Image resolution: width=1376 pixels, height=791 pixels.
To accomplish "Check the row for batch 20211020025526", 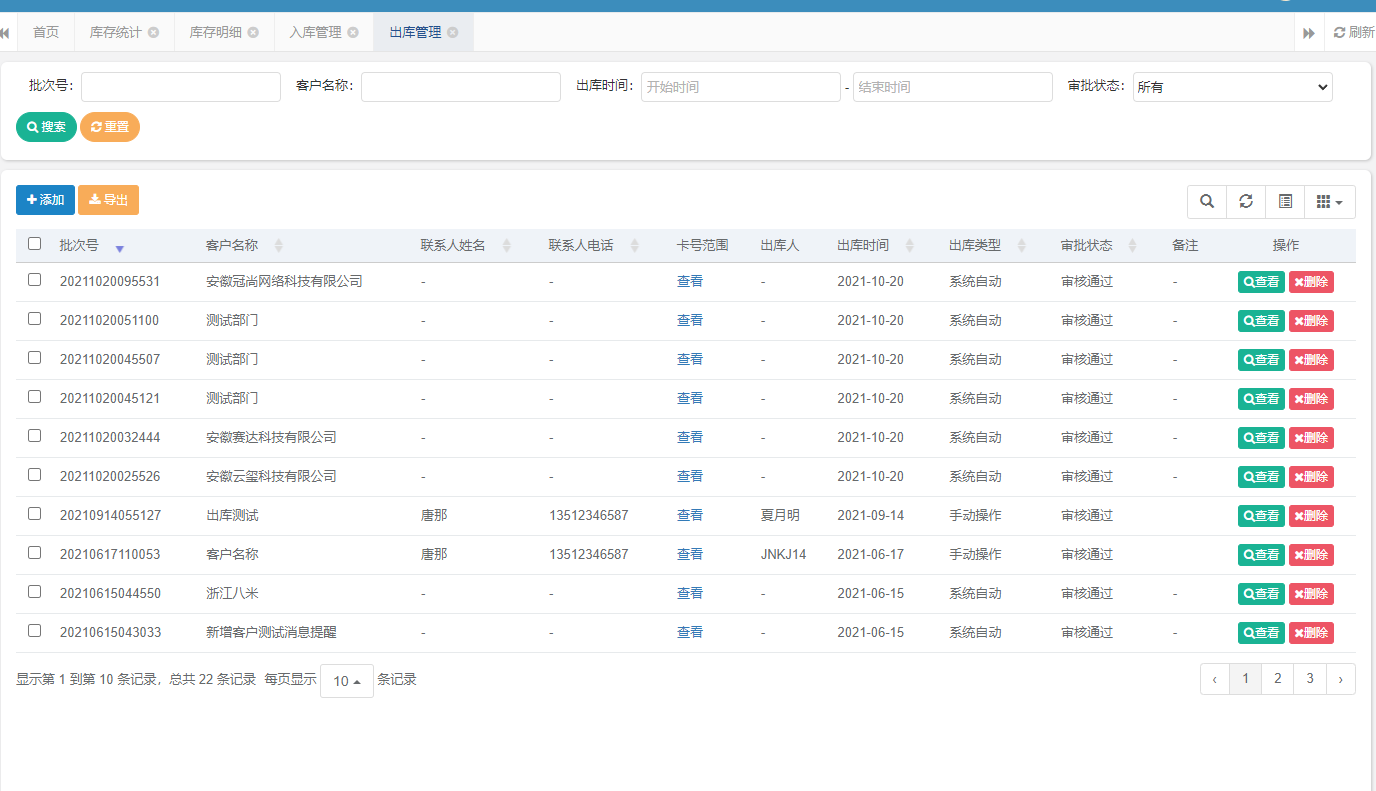I will coord(35,475).
